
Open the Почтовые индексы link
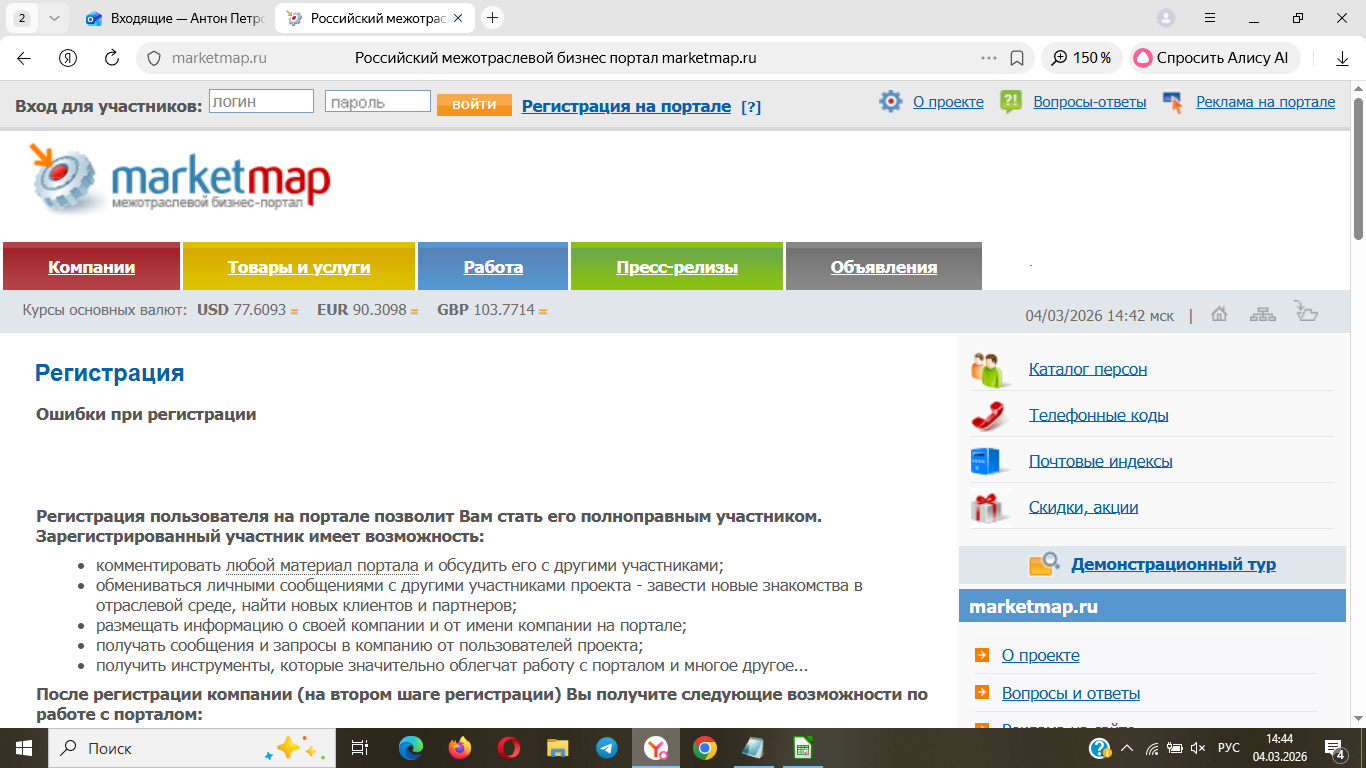point(1101,461)
